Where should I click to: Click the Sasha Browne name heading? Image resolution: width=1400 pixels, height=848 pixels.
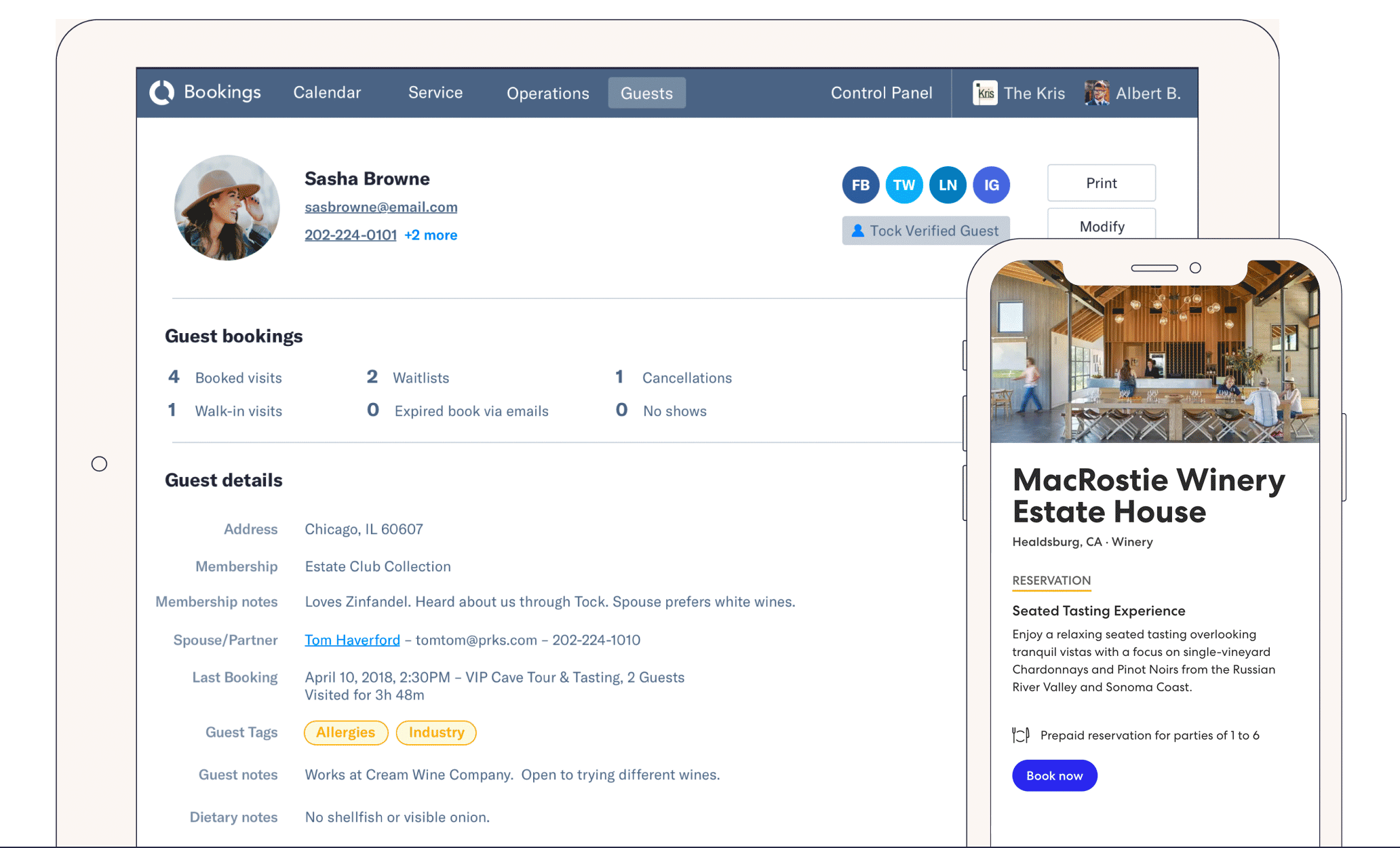pyautogui.click(x=367, y=178)
